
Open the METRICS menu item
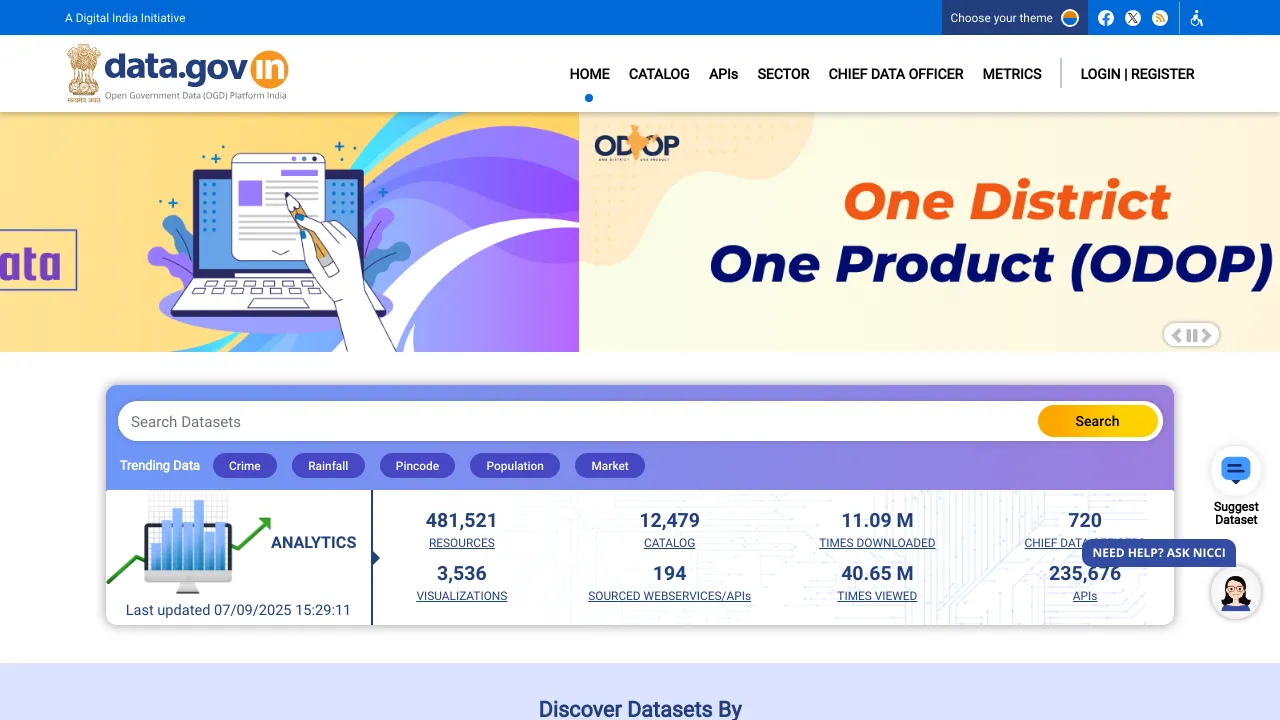(1012, 74)
